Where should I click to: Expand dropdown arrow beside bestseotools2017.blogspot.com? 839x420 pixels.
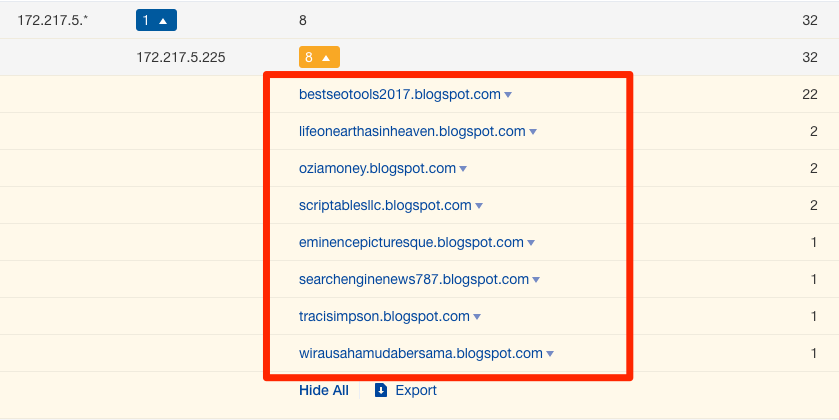508,95
